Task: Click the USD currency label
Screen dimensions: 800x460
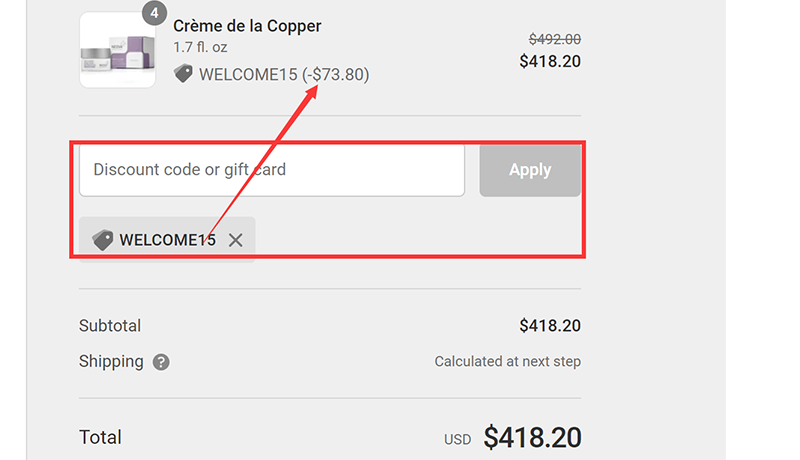Action: click(x=458, y=439)
